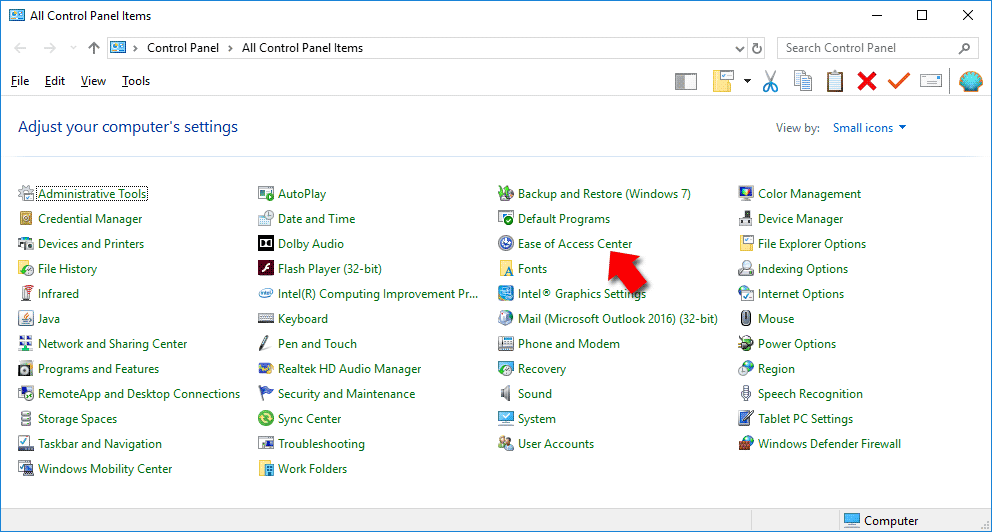Open the folder options dropdown arrow
The width and height of the screenshot is (992, 532).
click(x=747, y=81)
